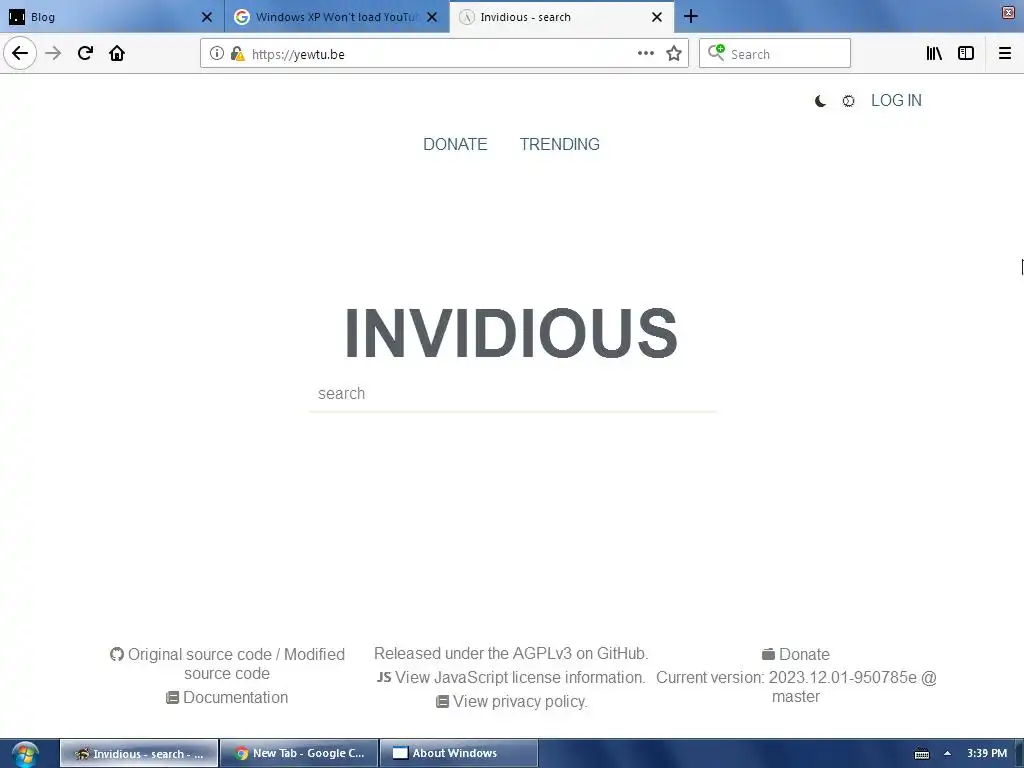The image size is (1024, 768).
Task: Click the book icon beside Documentation
Action: coord(172,697)
